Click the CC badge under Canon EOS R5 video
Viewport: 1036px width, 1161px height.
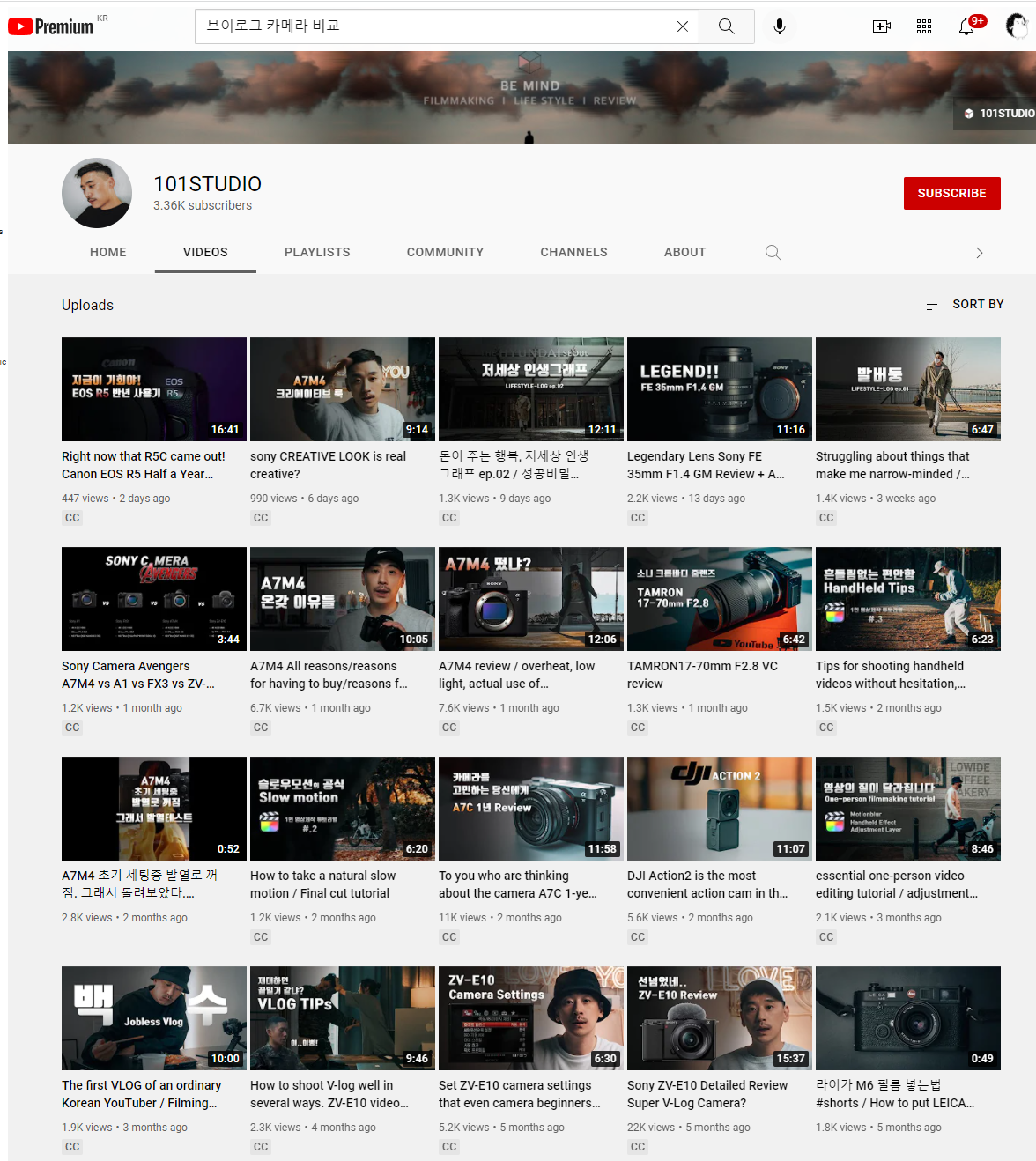(72, 518)
